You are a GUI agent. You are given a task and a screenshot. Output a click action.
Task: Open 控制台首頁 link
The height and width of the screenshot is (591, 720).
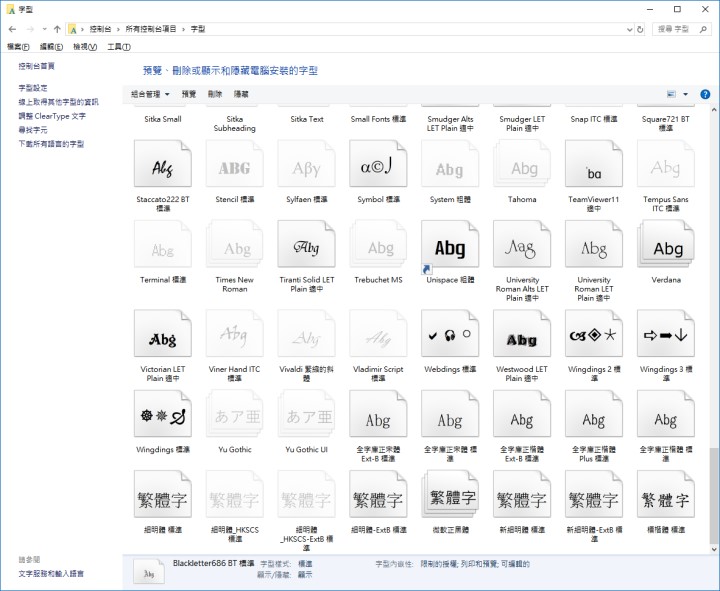click(x=36, y=66)
